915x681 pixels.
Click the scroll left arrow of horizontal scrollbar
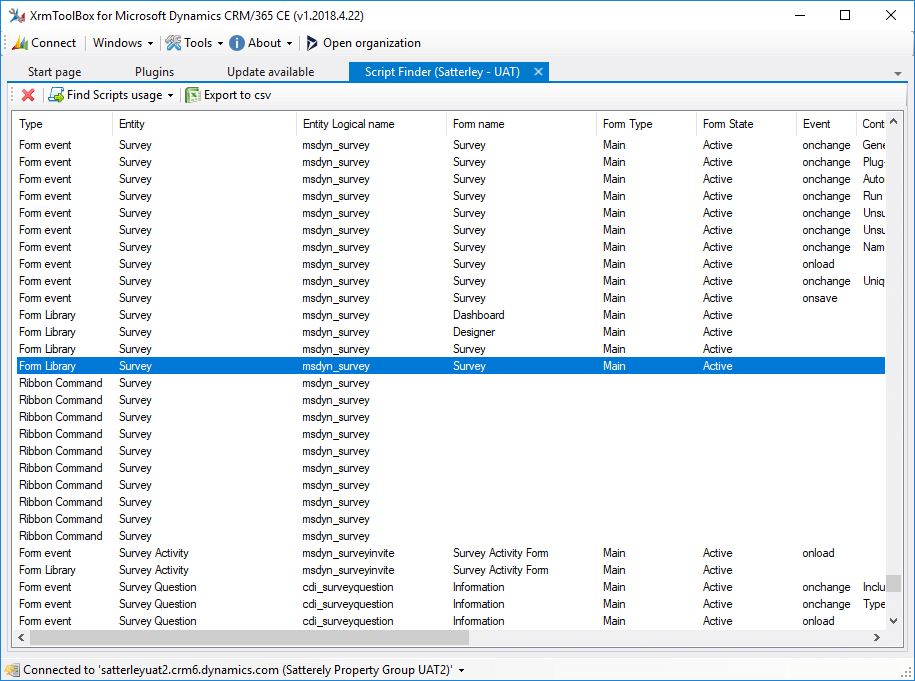(x=22, y=637)
